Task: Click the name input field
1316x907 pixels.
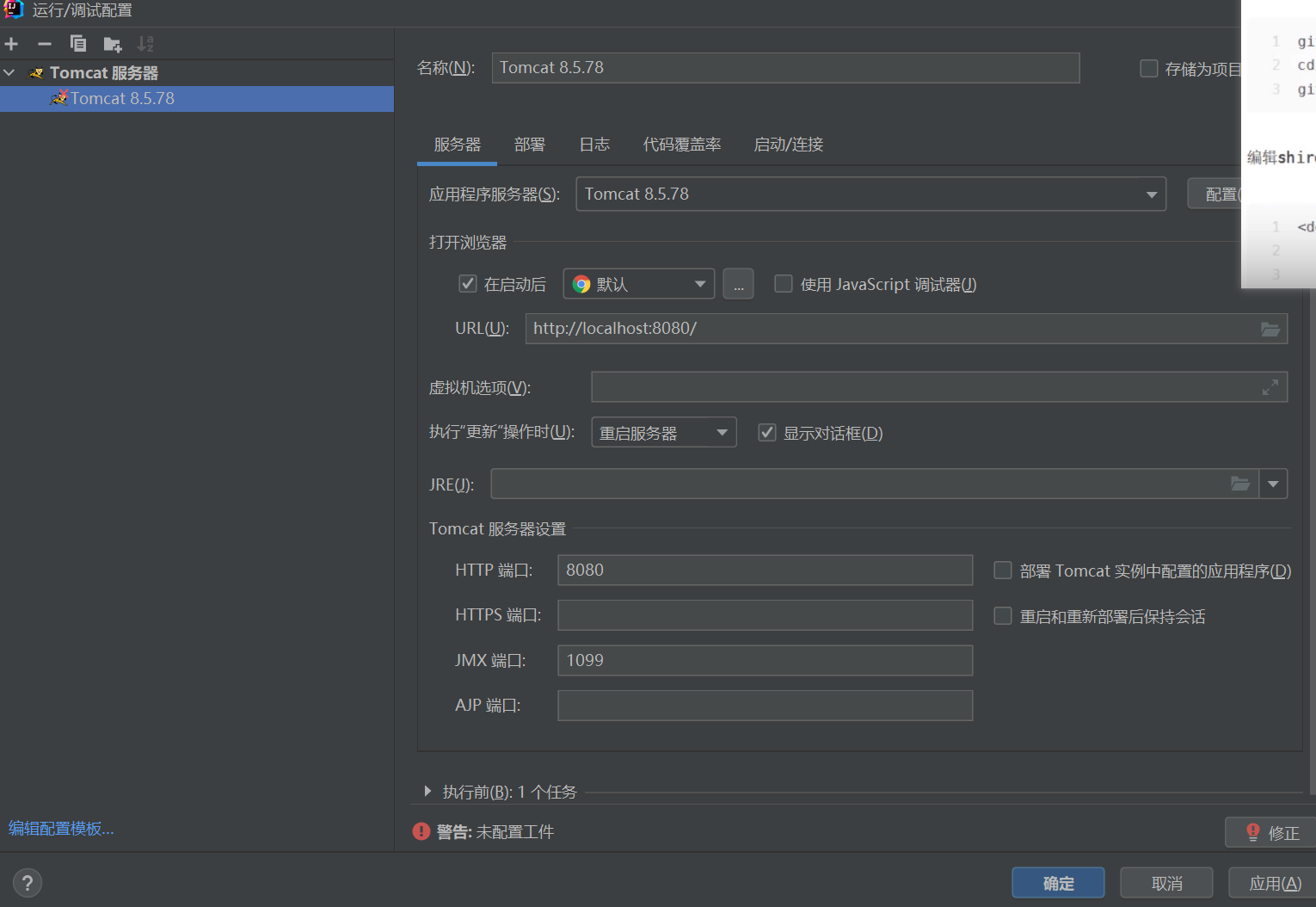Action: tap(785, 68)
